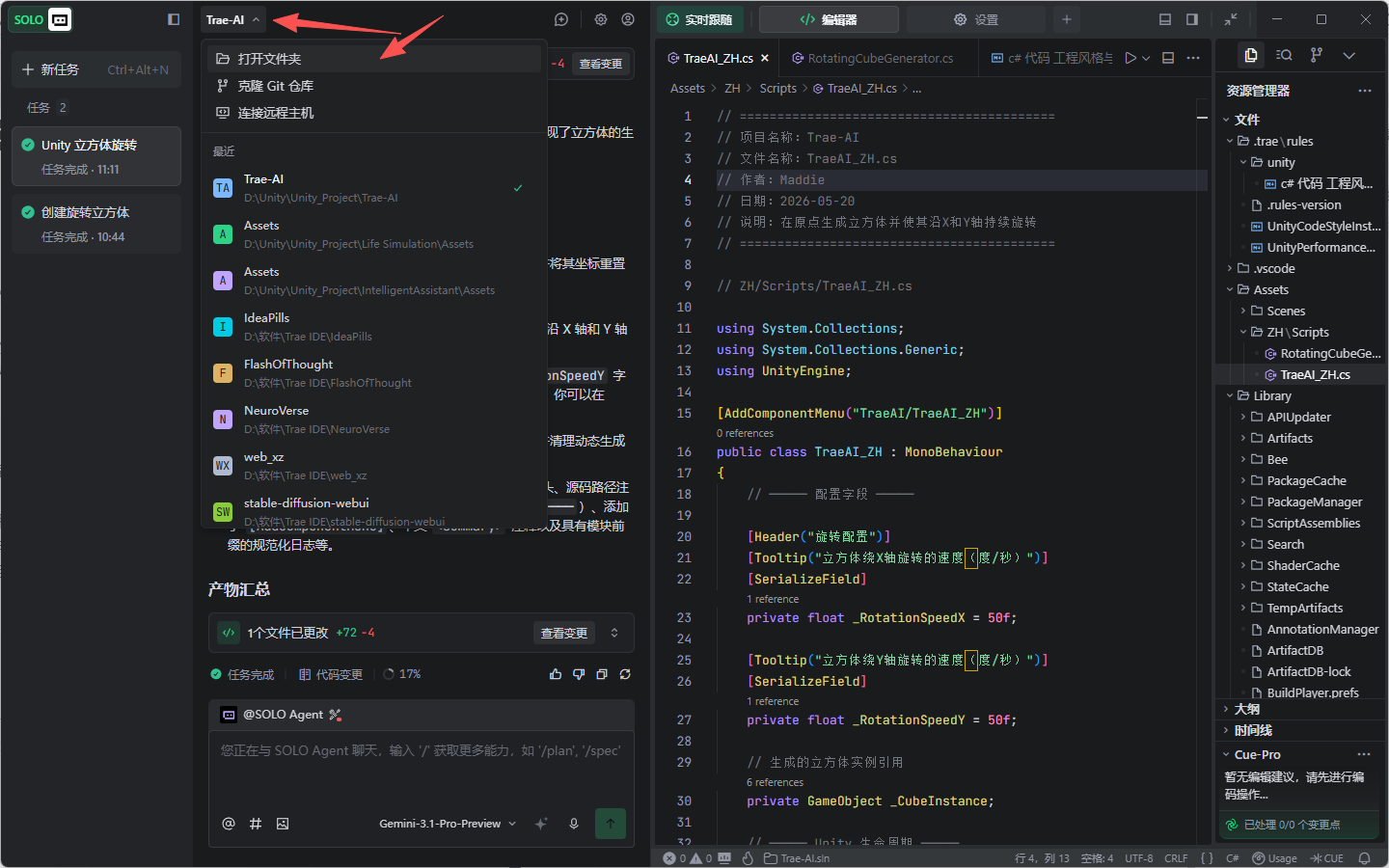Viewport: 1389px width, 868px height.
Task: Expand the changed files list chevrons
Action: click(614, 633)
